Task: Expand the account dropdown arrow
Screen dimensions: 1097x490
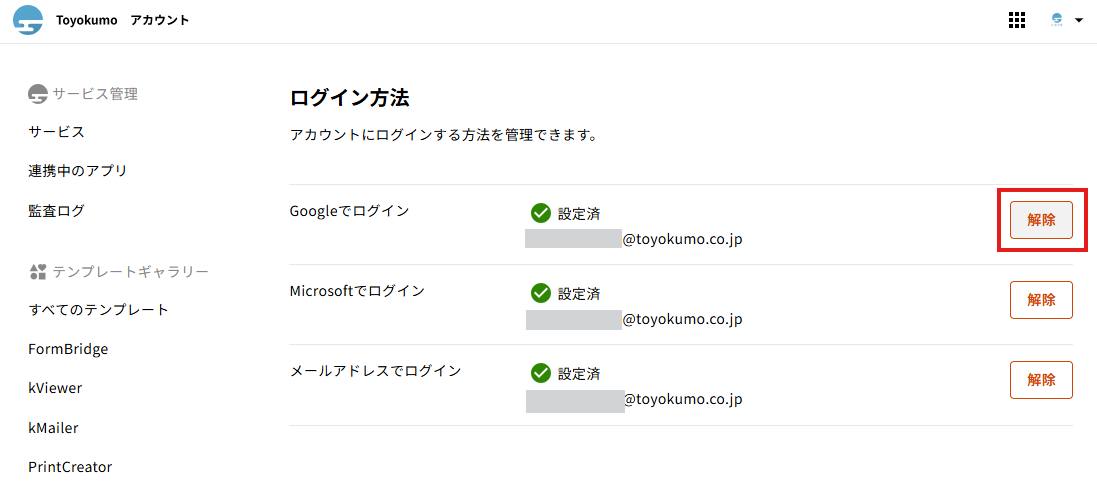Action: coord(1079,20)
